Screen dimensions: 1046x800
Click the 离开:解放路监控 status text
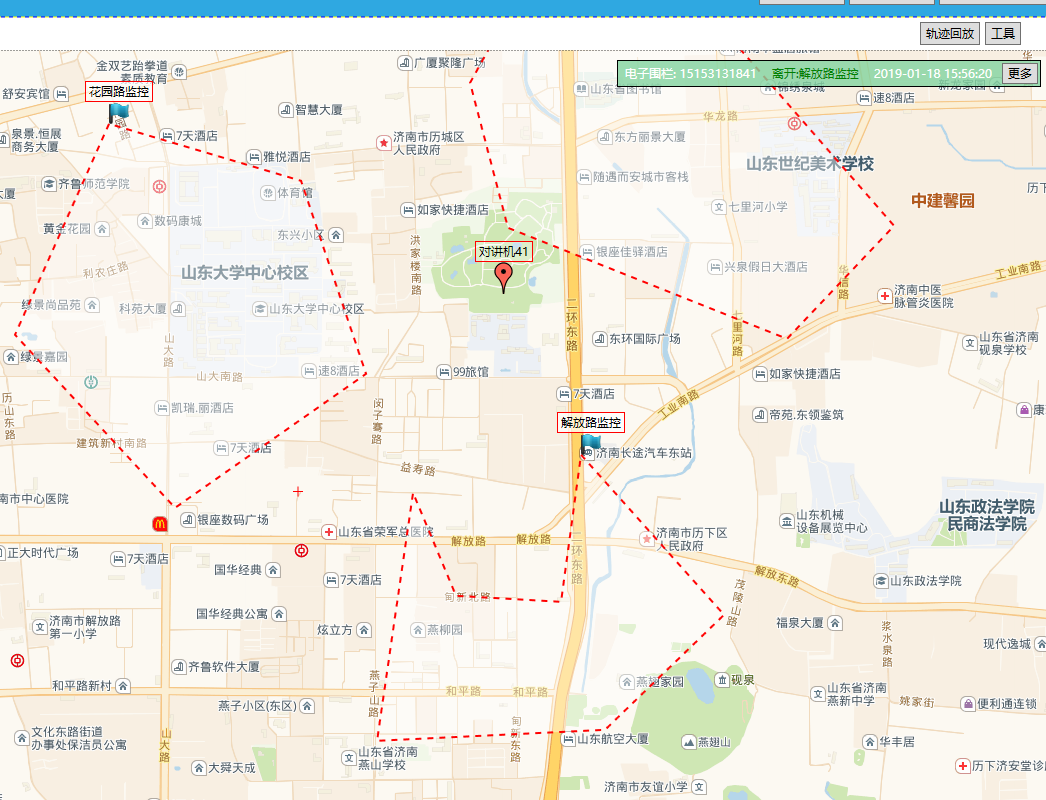(815, 74)
